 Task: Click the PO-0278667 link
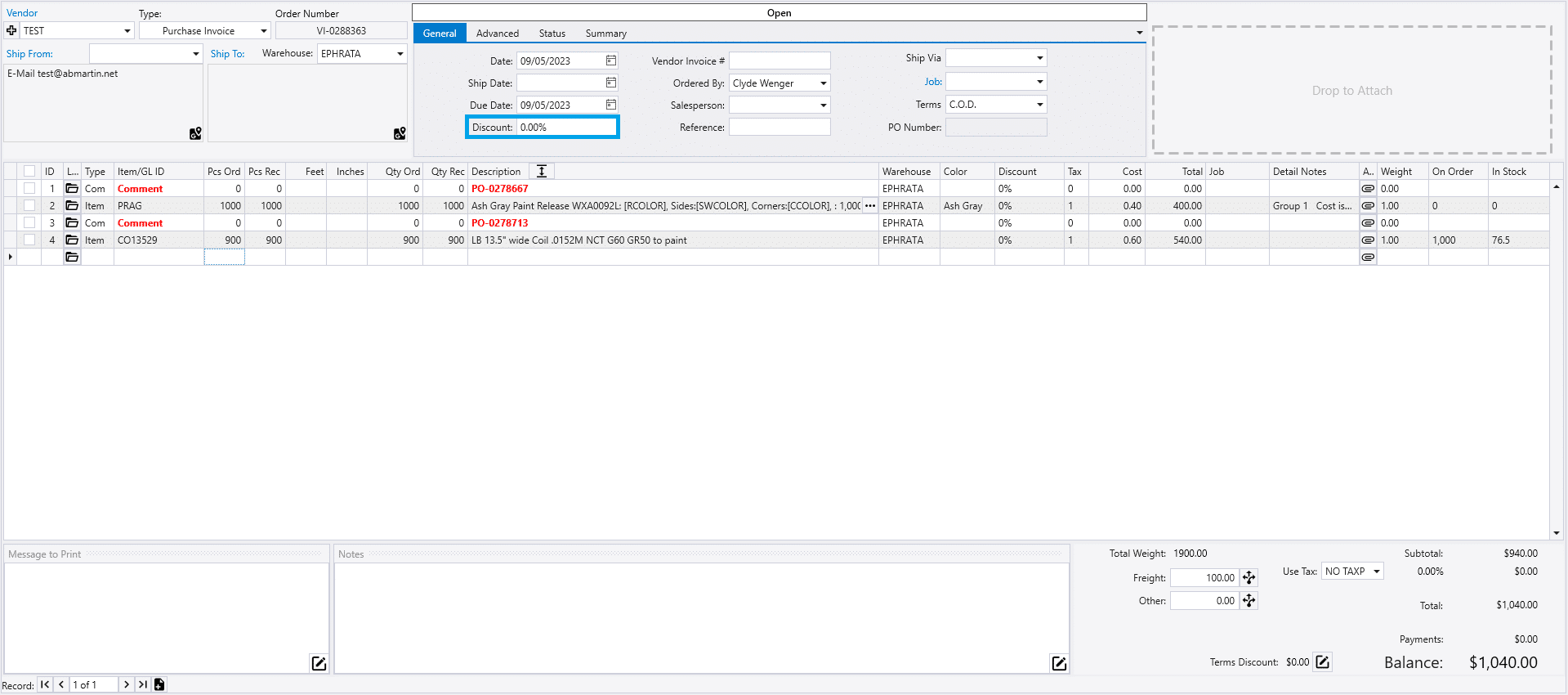(x=499, y=189)
